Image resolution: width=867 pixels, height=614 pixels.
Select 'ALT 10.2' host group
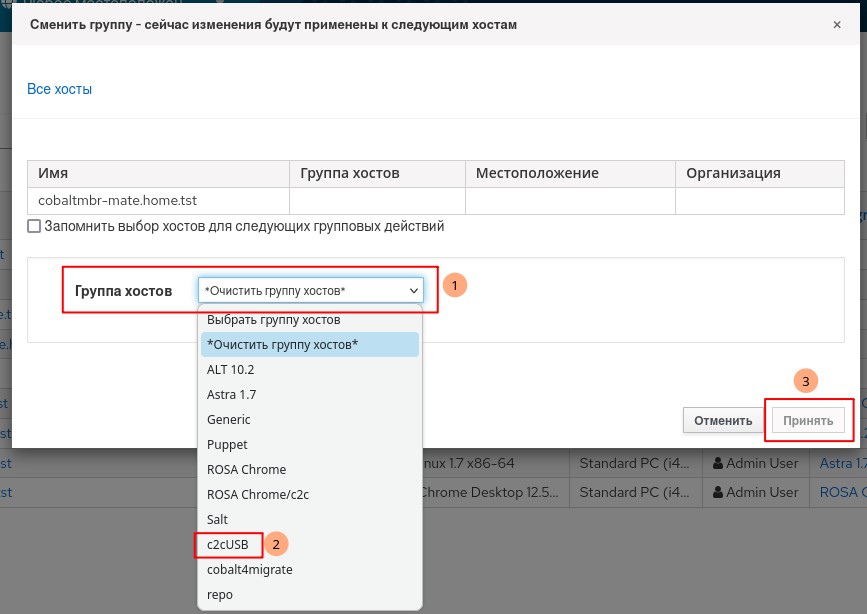click(230, 370)
